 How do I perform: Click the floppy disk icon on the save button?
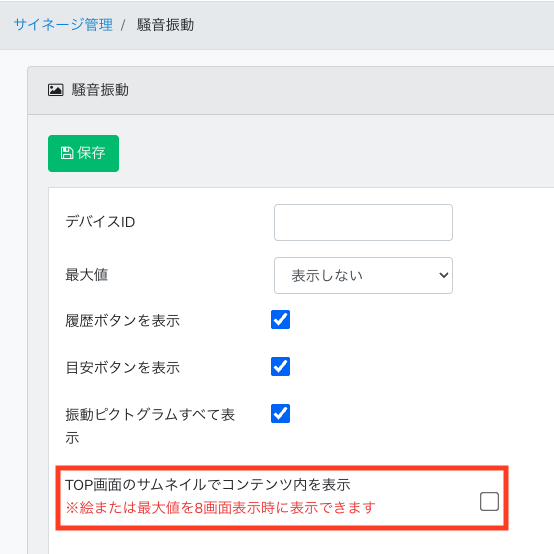pos(67,153)
